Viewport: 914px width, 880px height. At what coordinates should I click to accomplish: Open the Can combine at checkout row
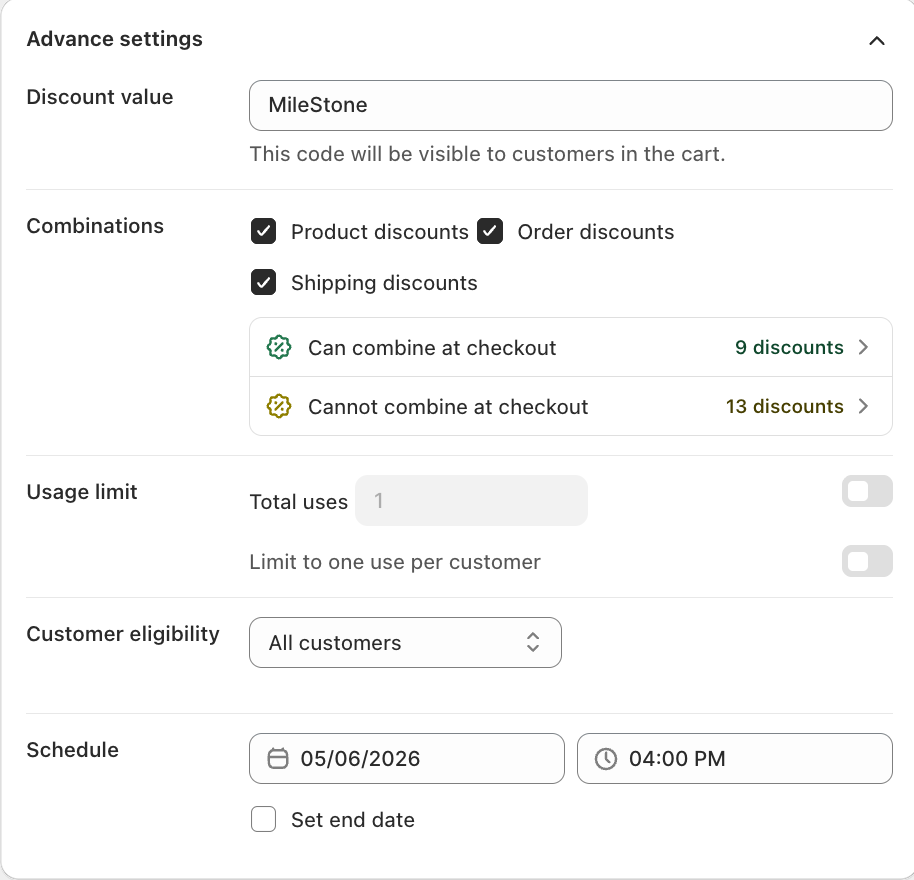click(x=571, y=347)
